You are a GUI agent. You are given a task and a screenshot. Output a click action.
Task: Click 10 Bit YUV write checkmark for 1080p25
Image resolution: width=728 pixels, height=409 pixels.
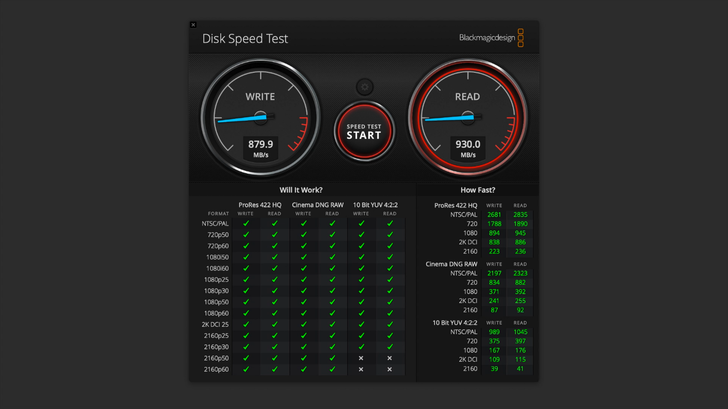(x=361, y=279)
